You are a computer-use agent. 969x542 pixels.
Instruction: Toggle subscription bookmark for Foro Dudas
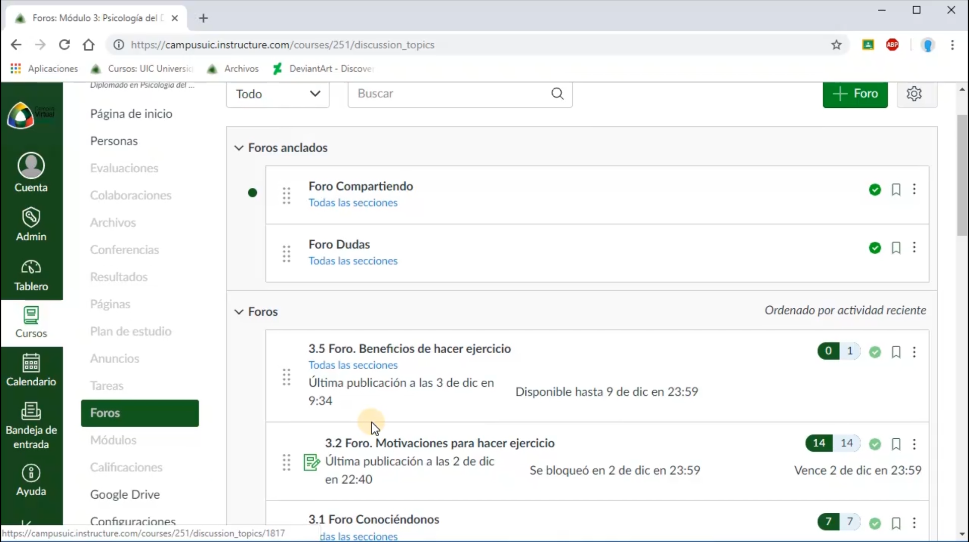pos(896,248)
